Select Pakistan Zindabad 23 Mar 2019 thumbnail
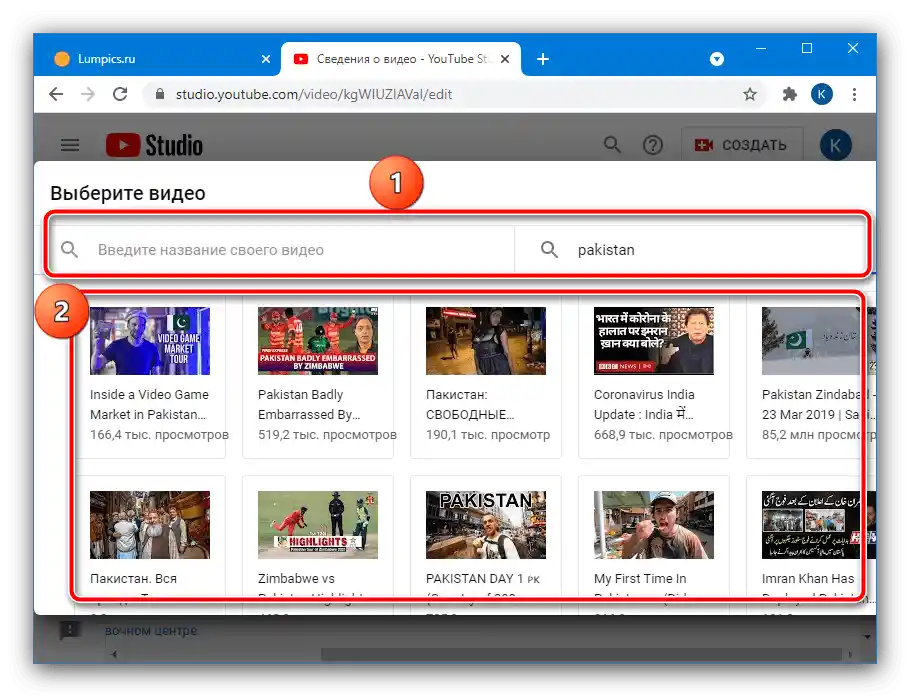 [x=818, y=341]
